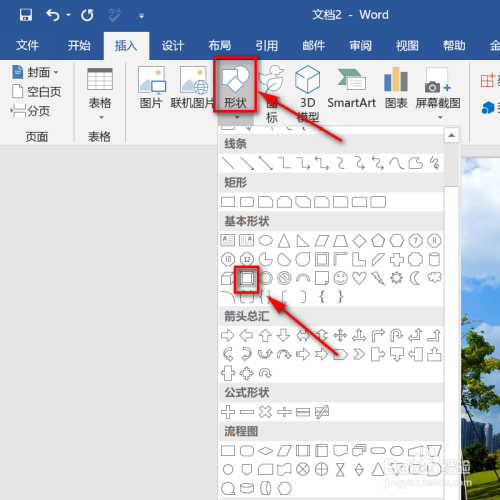Select the no-symbol prohibited shape

284,278
